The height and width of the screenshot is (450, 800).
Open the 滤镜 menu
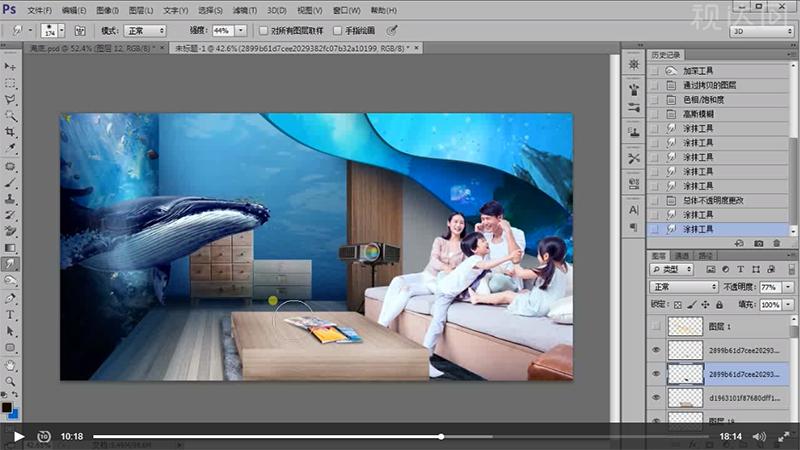[244, 10]
